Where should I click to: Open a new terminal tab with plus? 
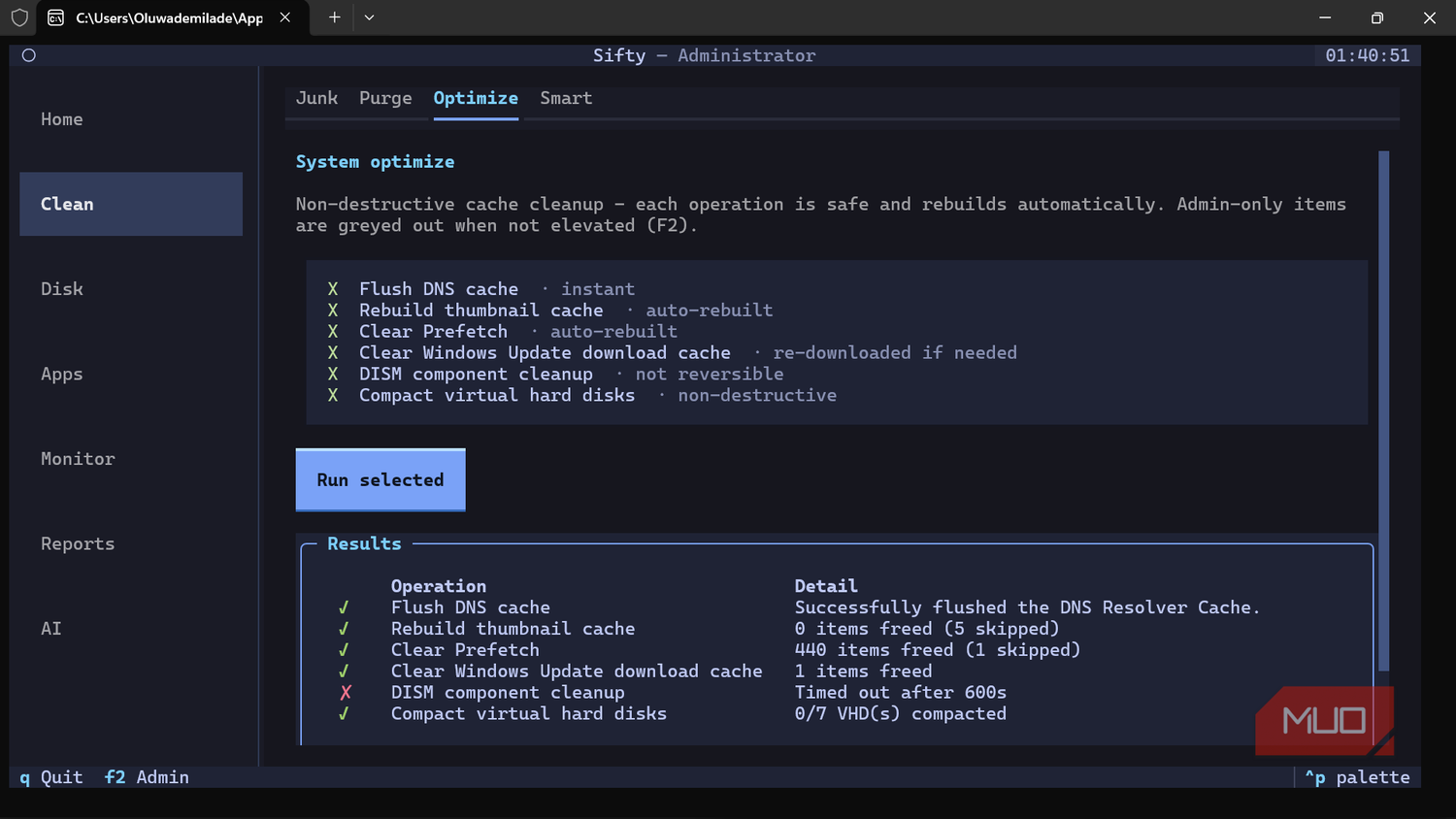coord(335,17)
